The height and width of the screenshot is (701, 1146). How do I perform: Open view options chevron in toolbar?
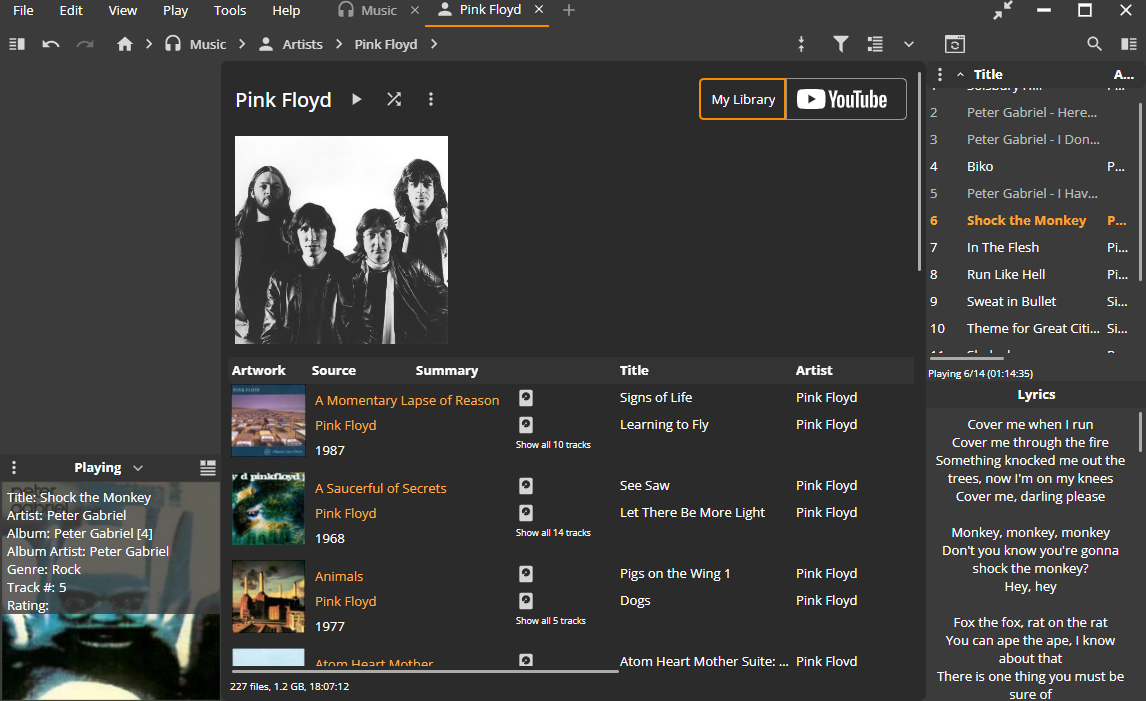pos(909,44)
